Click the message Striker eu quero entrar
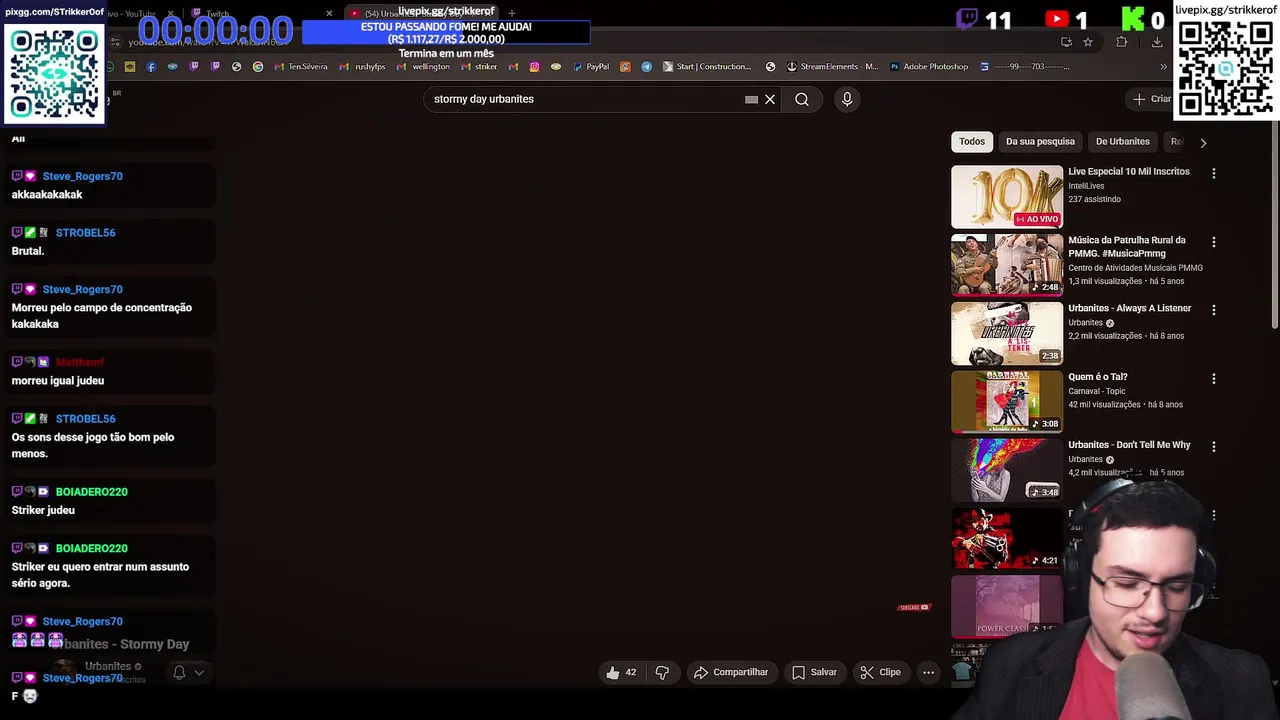The image size is (1280, 720). (x=100, y=575)
